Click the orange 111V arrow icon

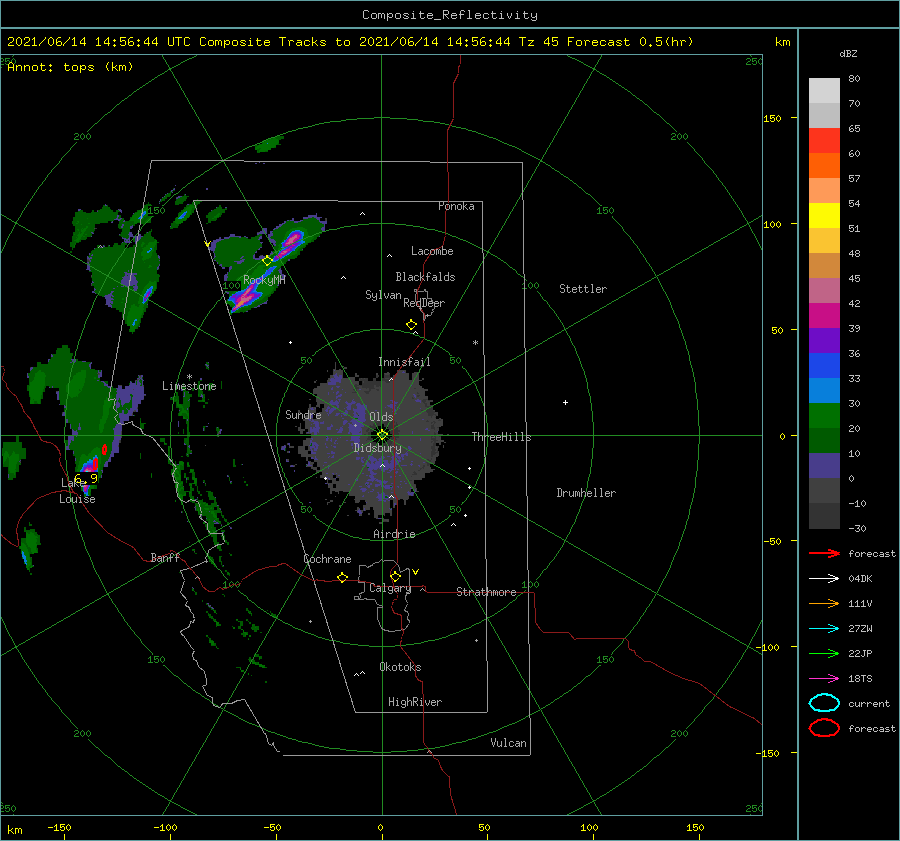pos(824,603)
